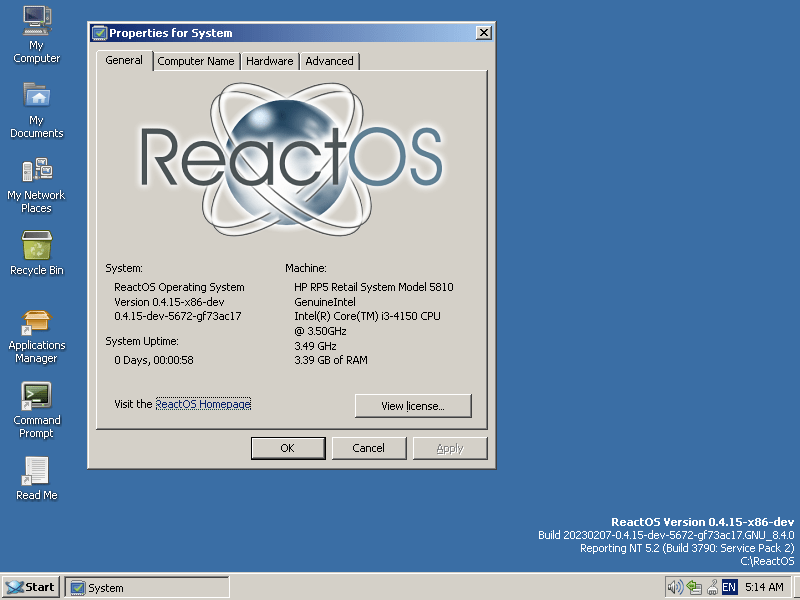The width and height of the screenshot is (800, 600).
Task: Click the green arrow tray icon
Action: point(692,587)
